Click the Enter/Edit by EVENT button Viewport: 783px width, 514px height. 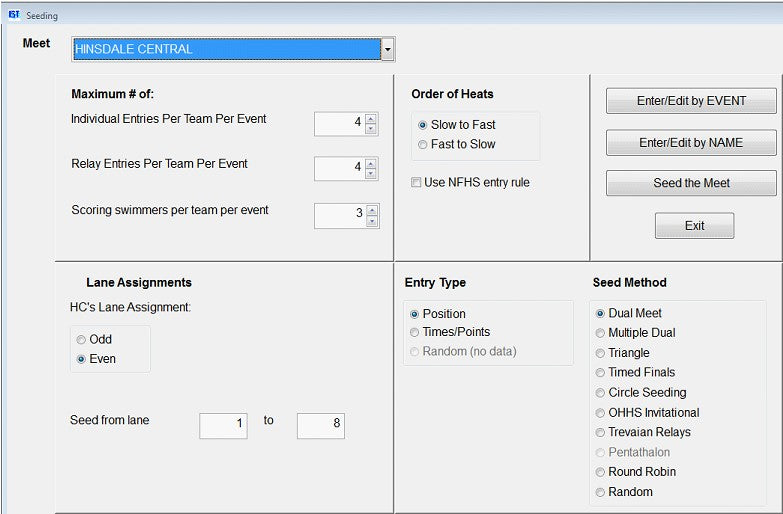click(691, 101)
